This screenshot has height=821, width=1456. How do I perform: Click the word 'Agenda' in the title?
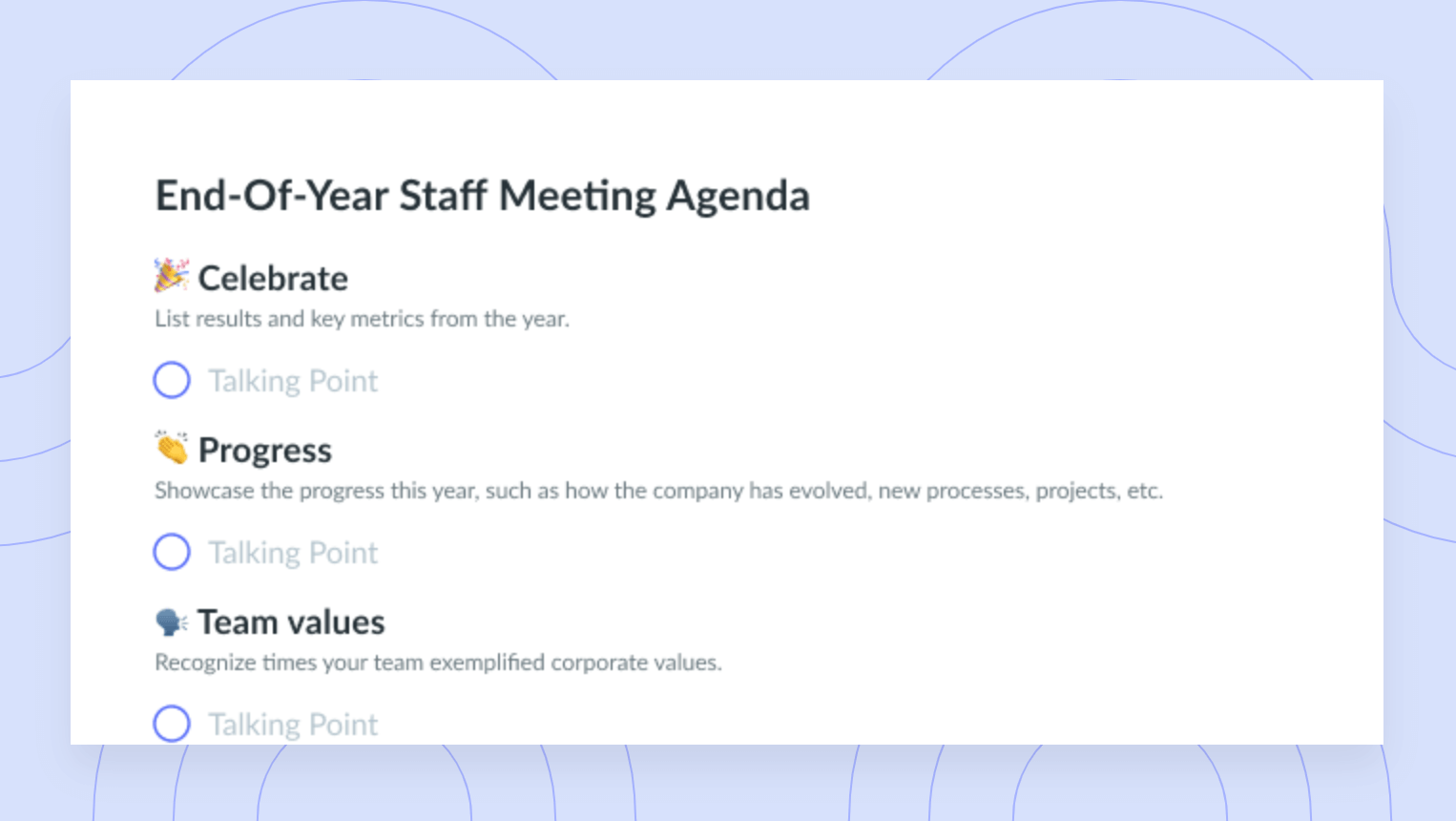(x=738, y=198)
